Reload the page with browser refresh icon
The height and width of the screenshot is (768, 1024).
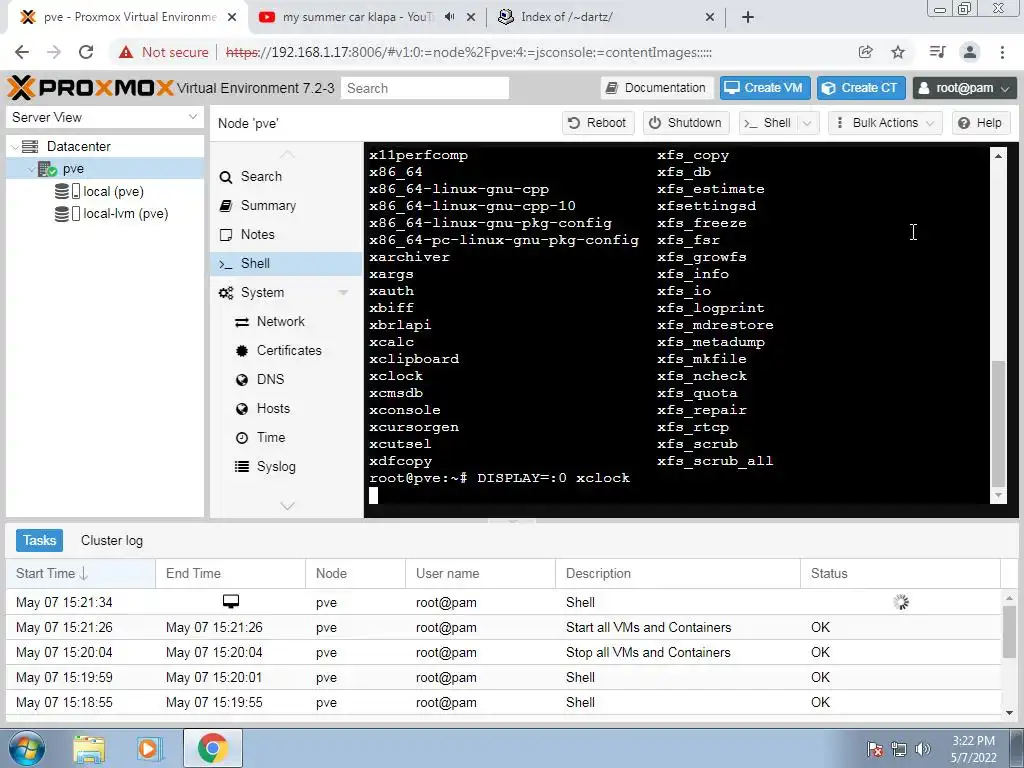pyautogui.click(x=86, y=52)
